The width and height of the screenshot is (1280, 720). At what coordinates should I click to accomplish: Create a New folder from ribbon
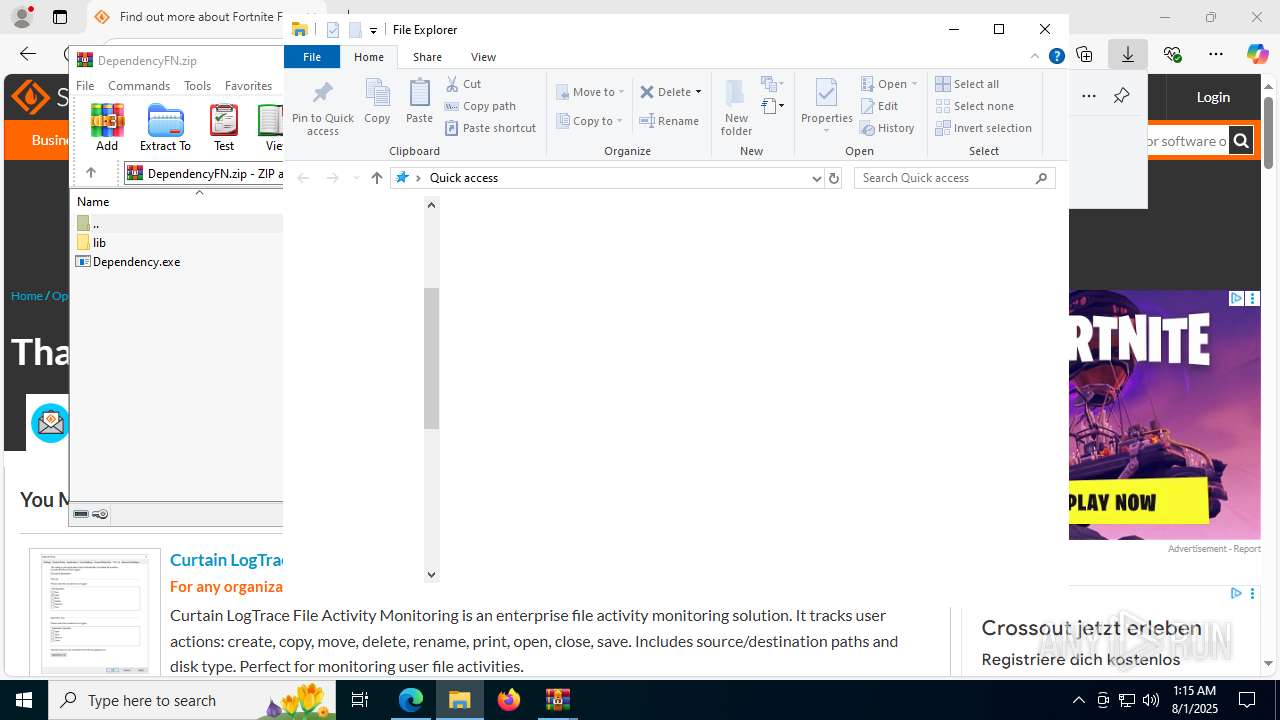point(736,107)
